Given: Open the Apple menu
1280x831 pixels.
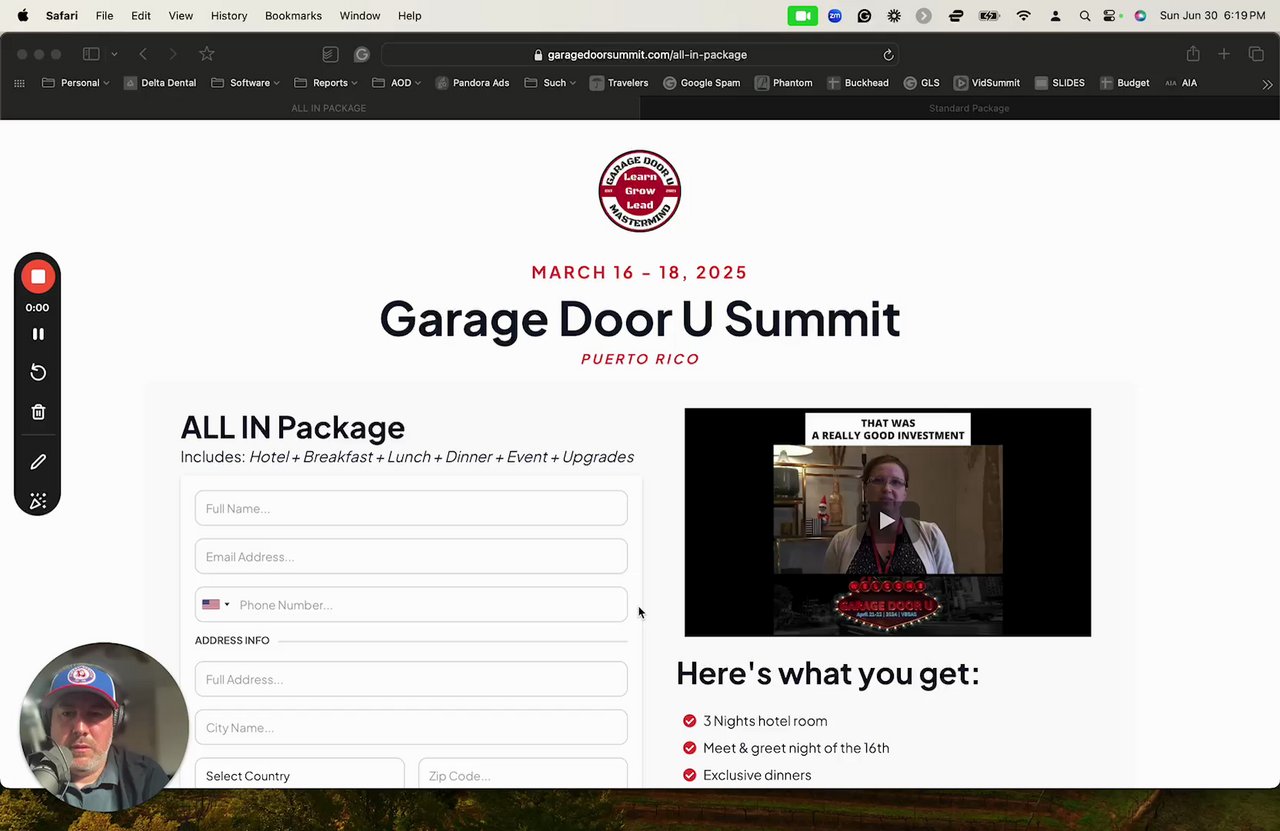Looking at the screenshot, I should [22, 16].
